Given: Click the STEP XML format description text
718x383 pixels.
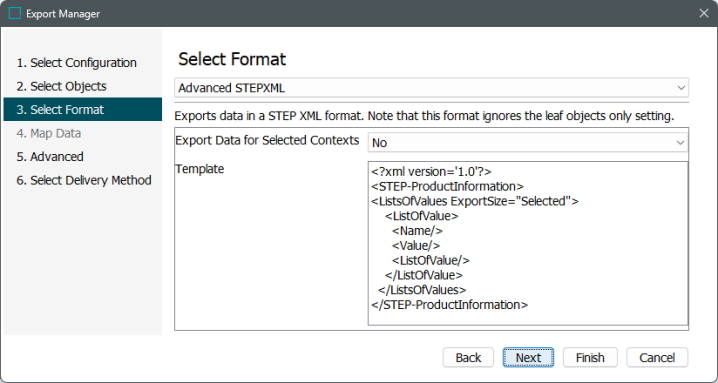Looking at the screenshot, I should 424,116.
